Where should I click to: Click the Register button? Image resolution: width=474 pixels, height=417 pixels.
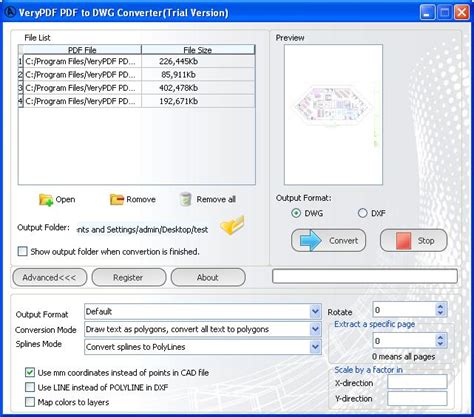pyautogui.click(x=129, y=277)
